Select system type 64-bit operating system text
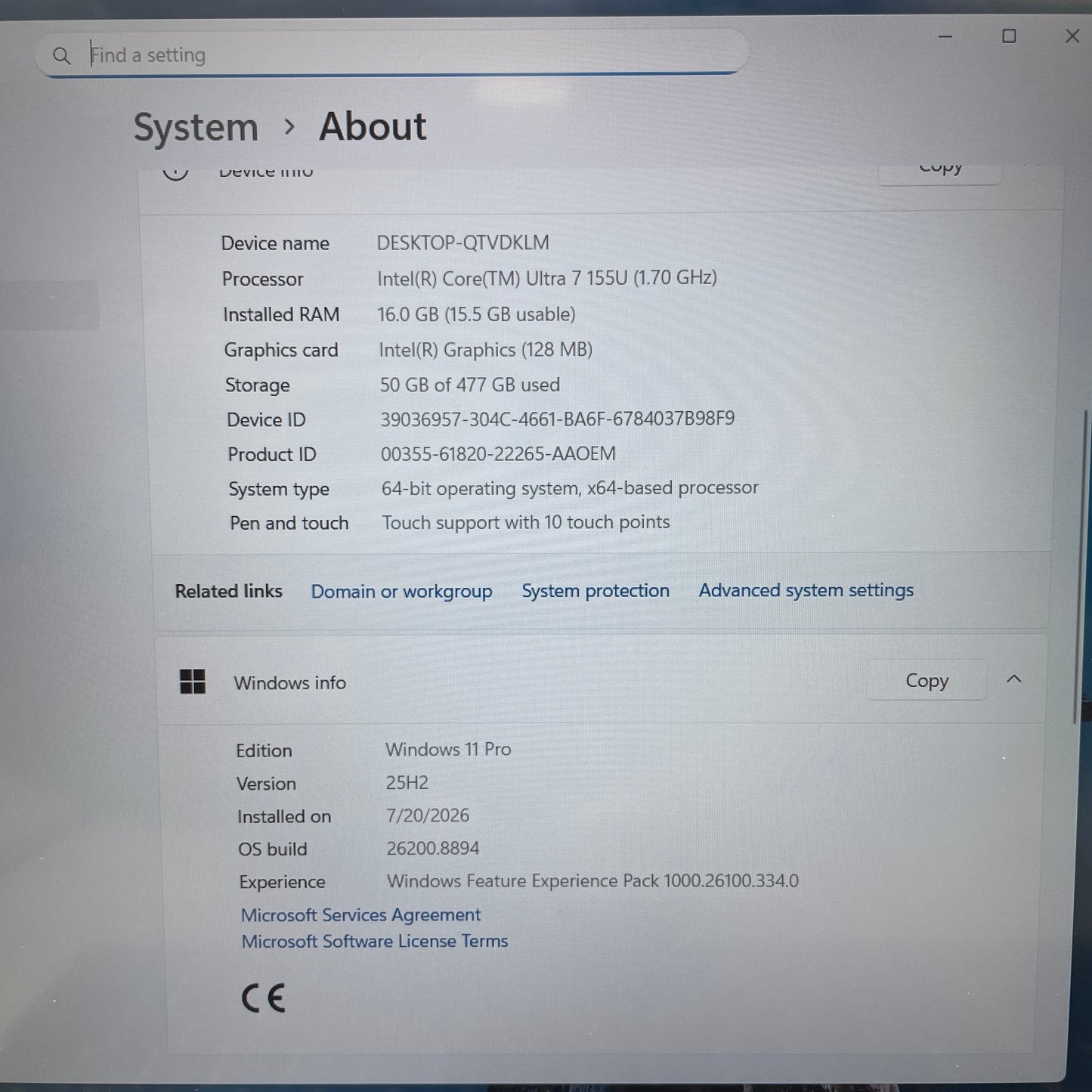Image resolution: width=1092 pixels, height=1092 pixels. pyautogui.click(x=570, y=488)
